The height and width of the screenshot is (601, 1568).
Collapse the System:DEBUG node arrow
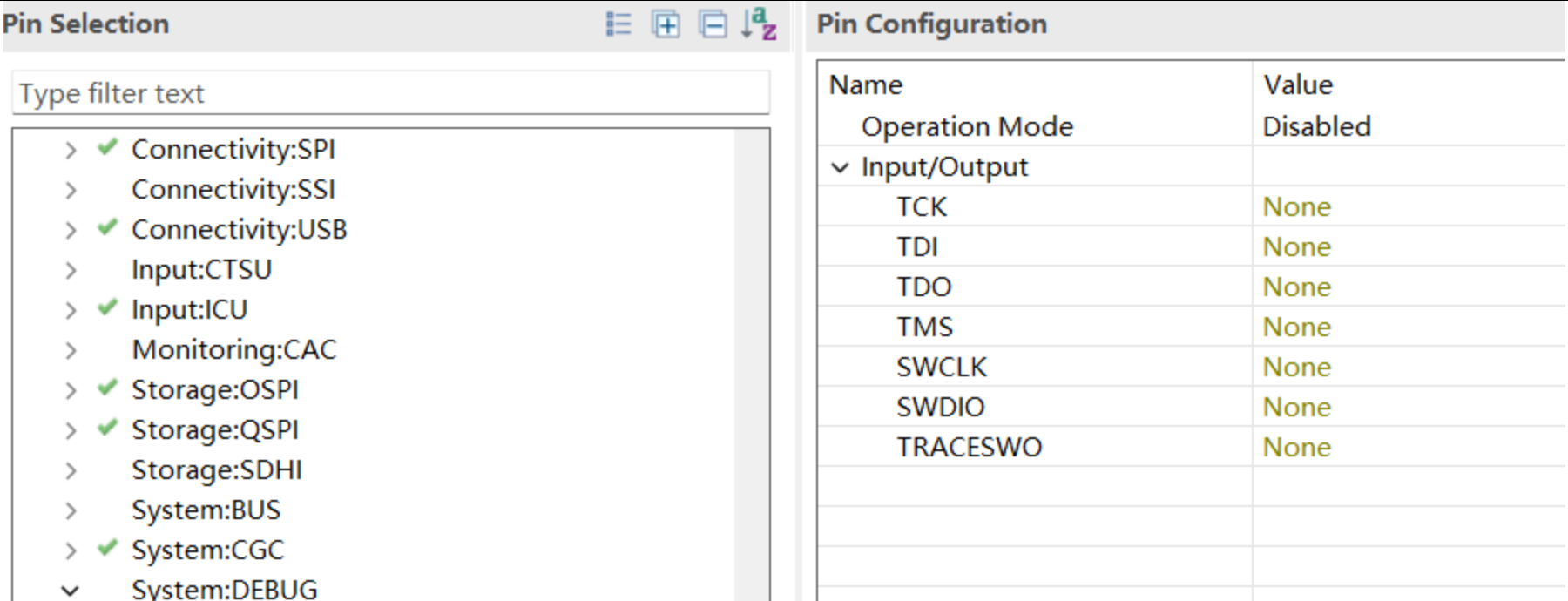point(71,591)
